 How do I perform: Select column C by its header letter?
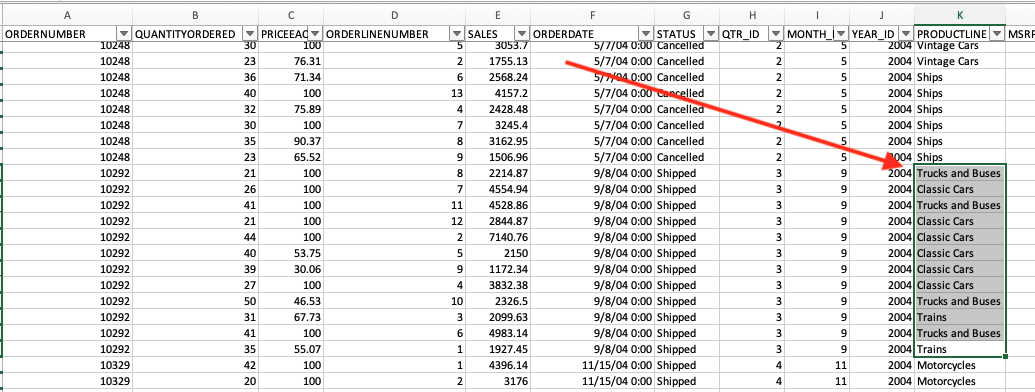pos(291,15)
